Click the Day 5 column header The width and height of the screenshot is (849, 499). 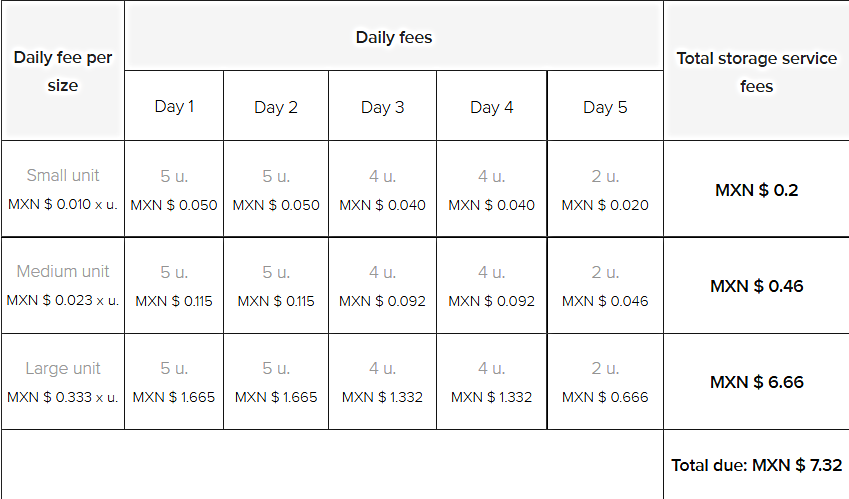pos(605,107)
